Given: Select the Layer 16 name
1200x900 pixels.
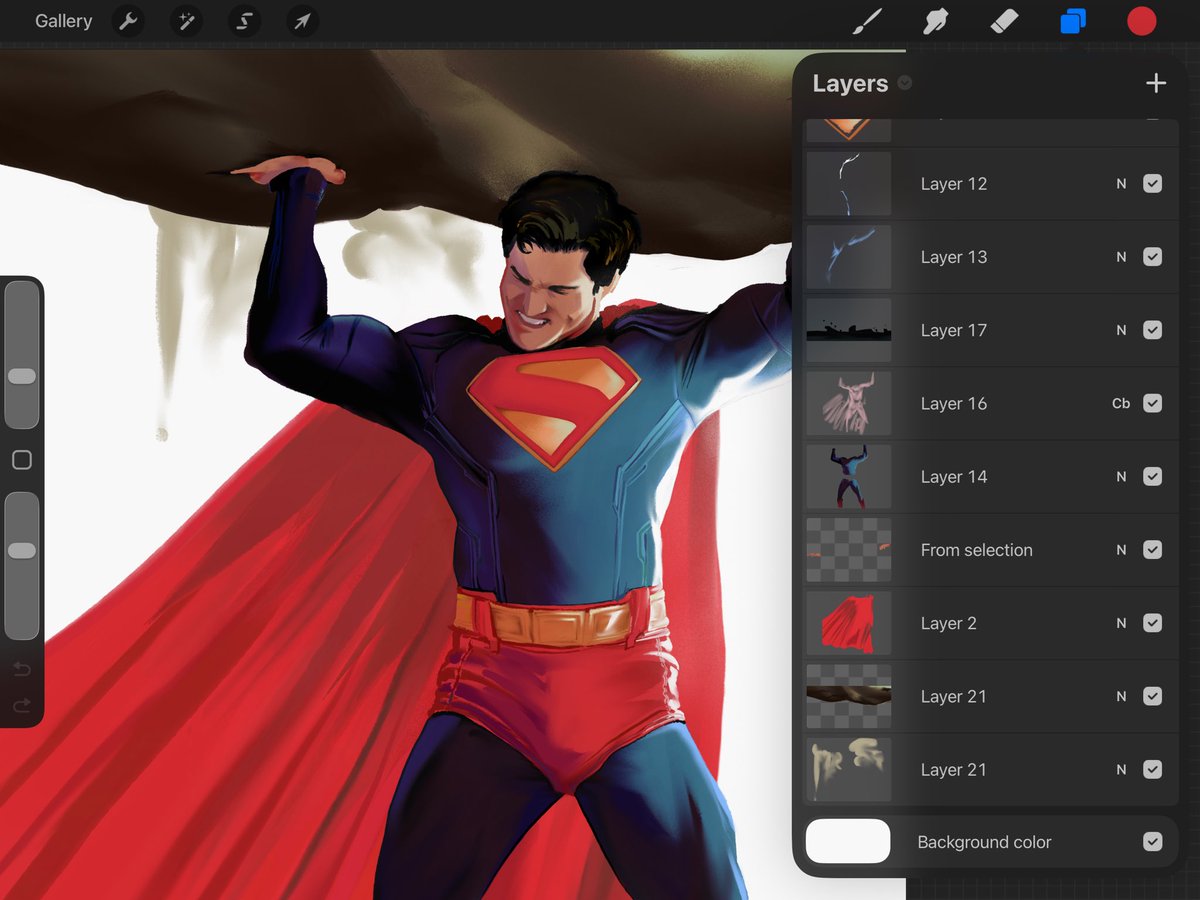Looking at the screenshot, I should [x=954, y=403].
